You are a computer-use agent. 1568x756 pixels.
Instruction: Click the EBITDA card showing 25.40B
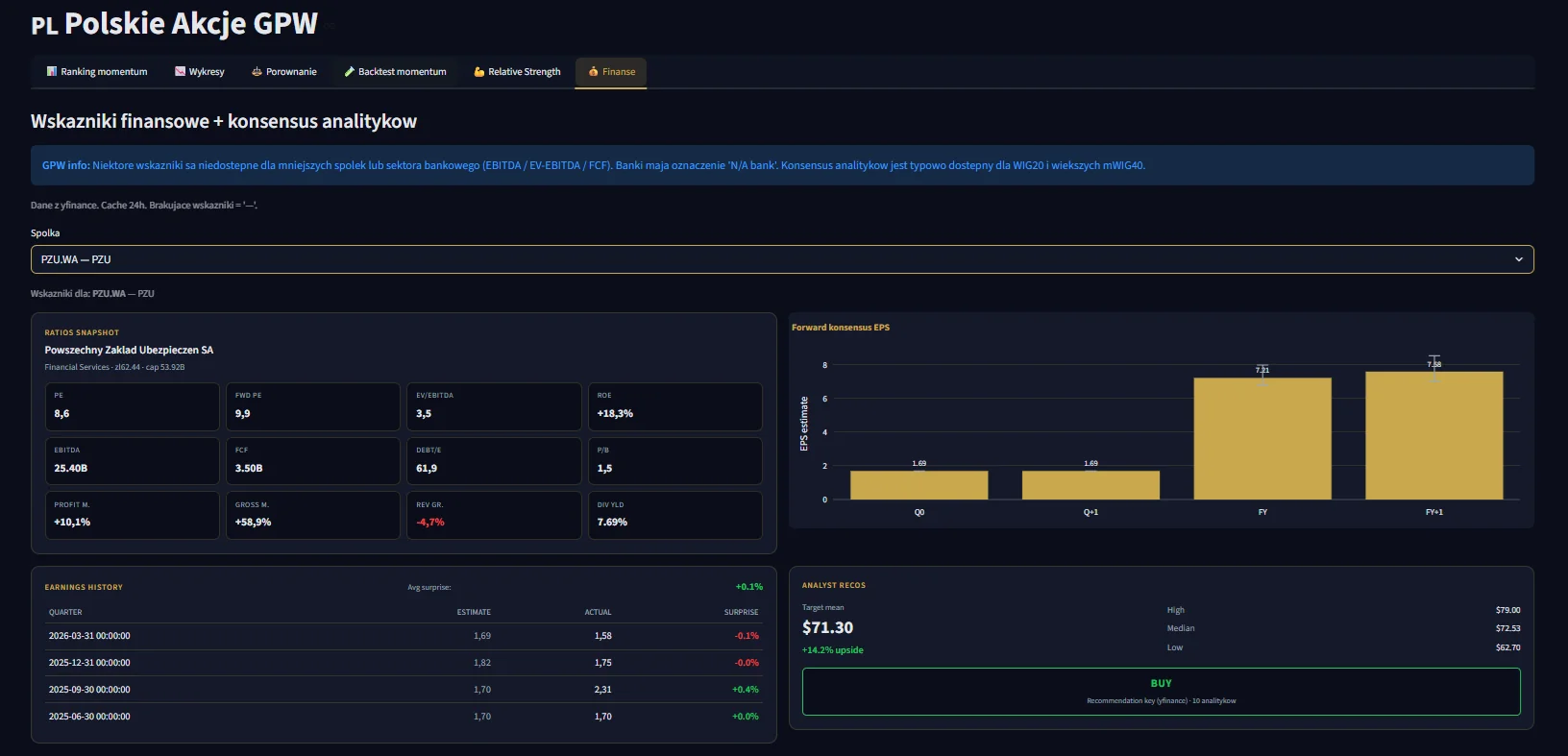[133, 461]
